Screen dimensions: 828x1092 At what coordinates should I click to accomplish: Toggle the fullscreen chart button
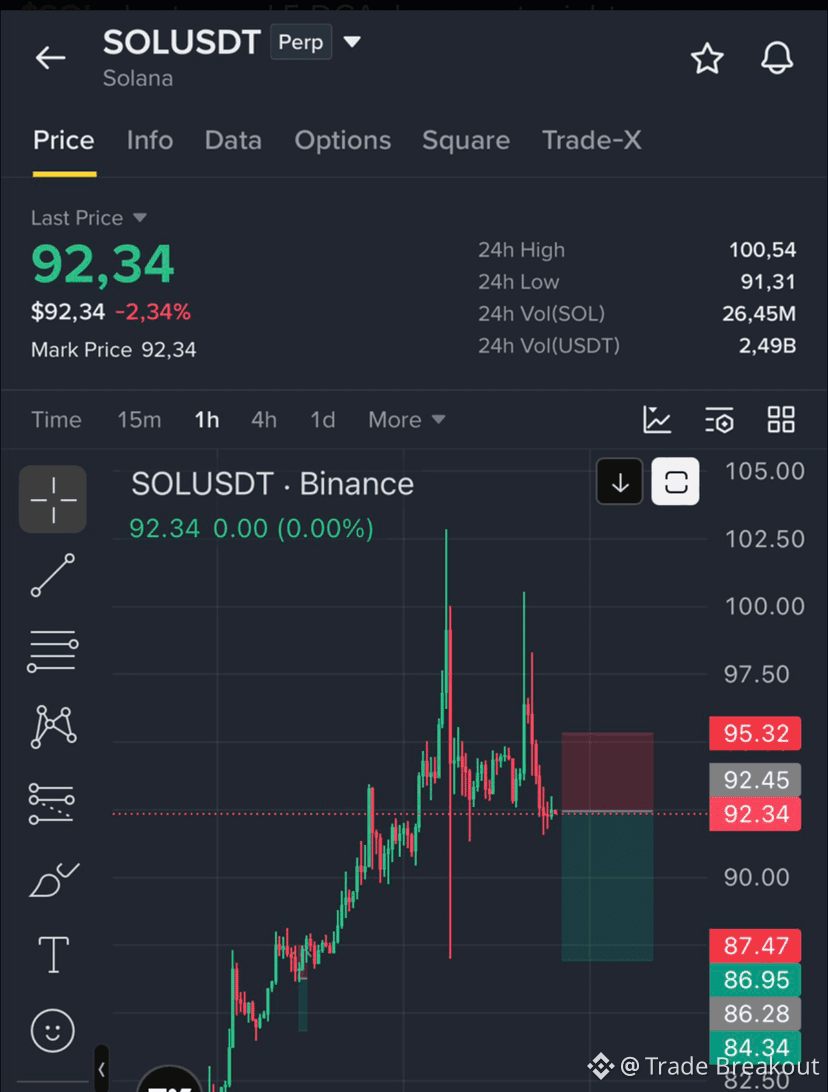(675, 482)
